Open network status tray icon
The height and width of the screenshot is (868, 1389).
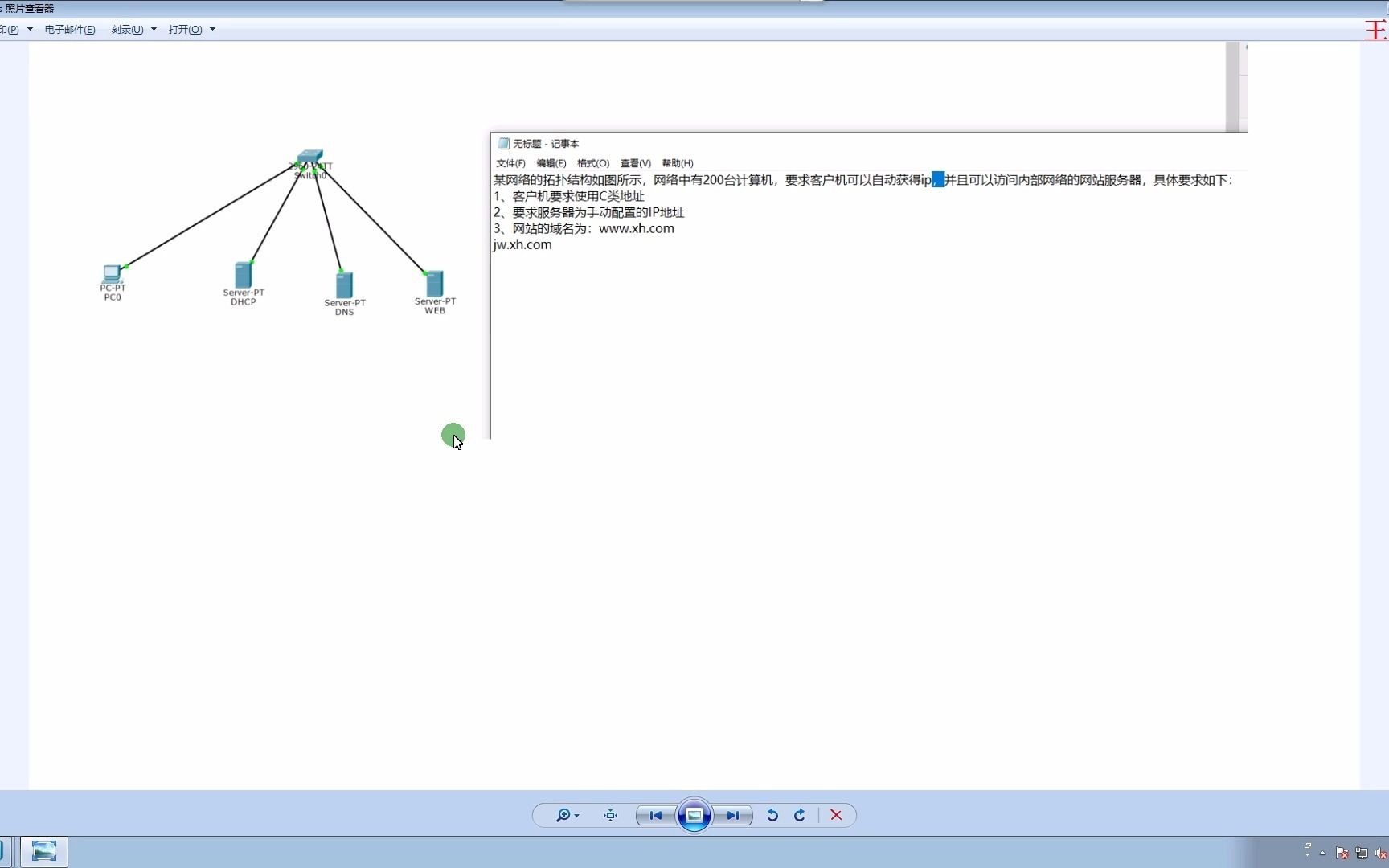(1362, 854)
